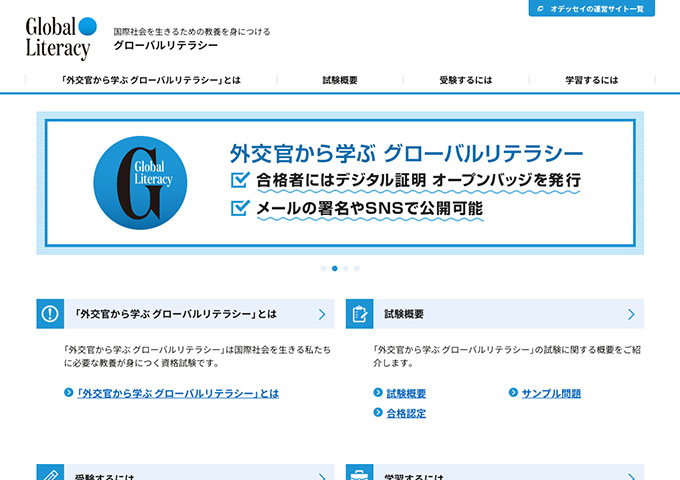Click arrow bullet before 合格認定 link
This screenshot has width=680, height=480.
[378, 412]
